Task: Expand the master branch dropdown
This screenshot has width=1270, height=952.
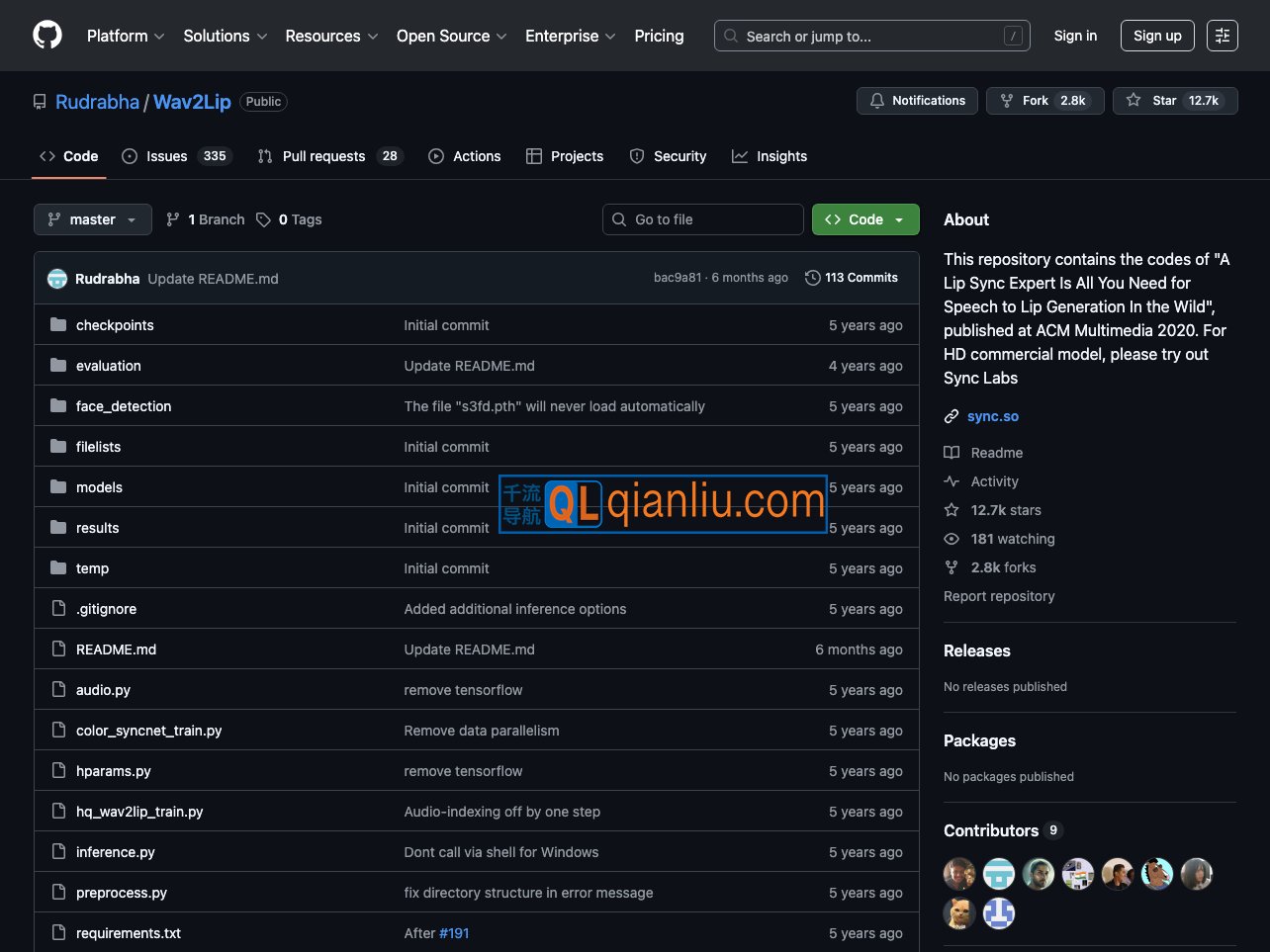Action: click(x=93, y=219)
